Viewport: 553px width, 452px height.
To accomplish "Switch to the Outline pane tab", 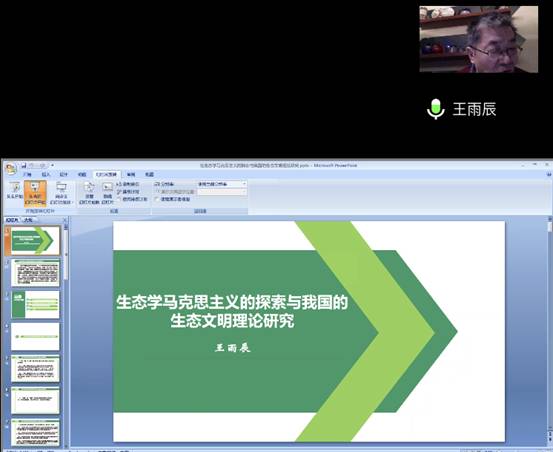I will coord(28,220).
